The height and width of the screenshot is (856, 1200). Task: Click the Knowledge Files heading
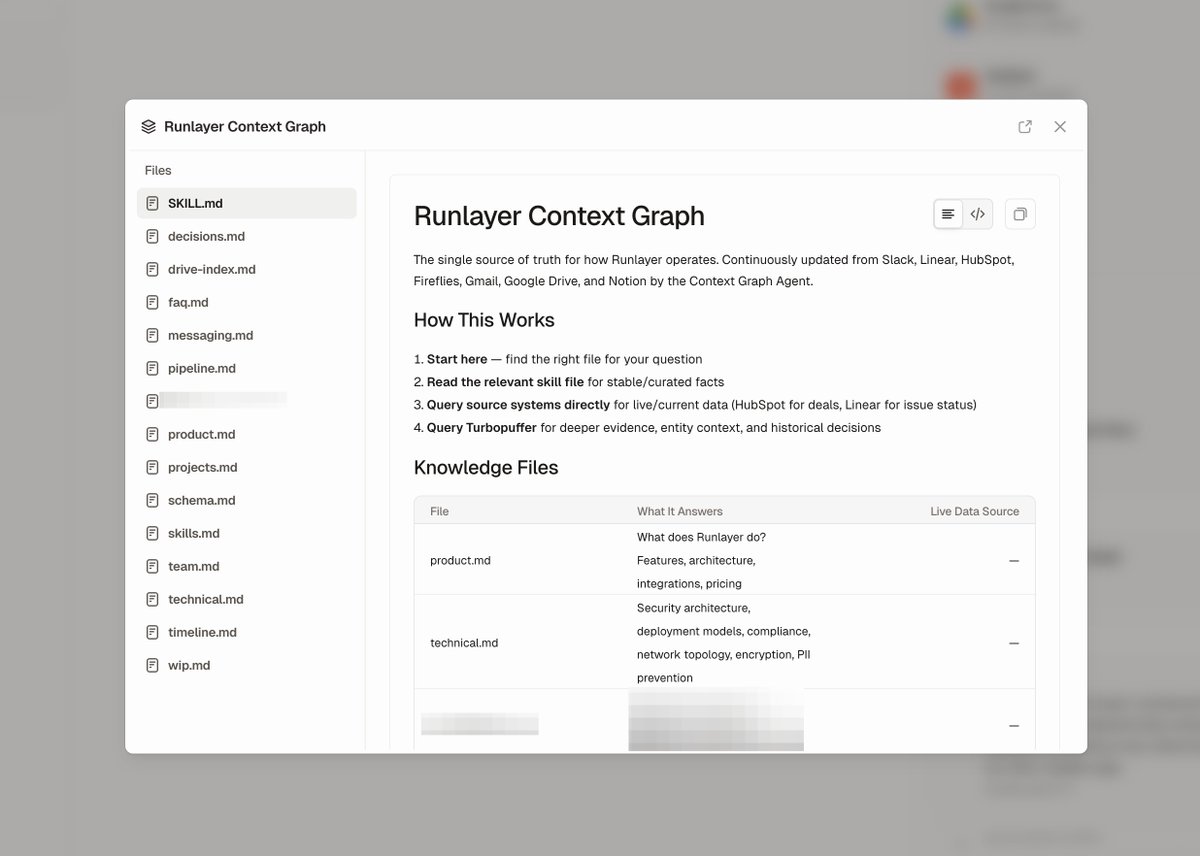[486, 467]
